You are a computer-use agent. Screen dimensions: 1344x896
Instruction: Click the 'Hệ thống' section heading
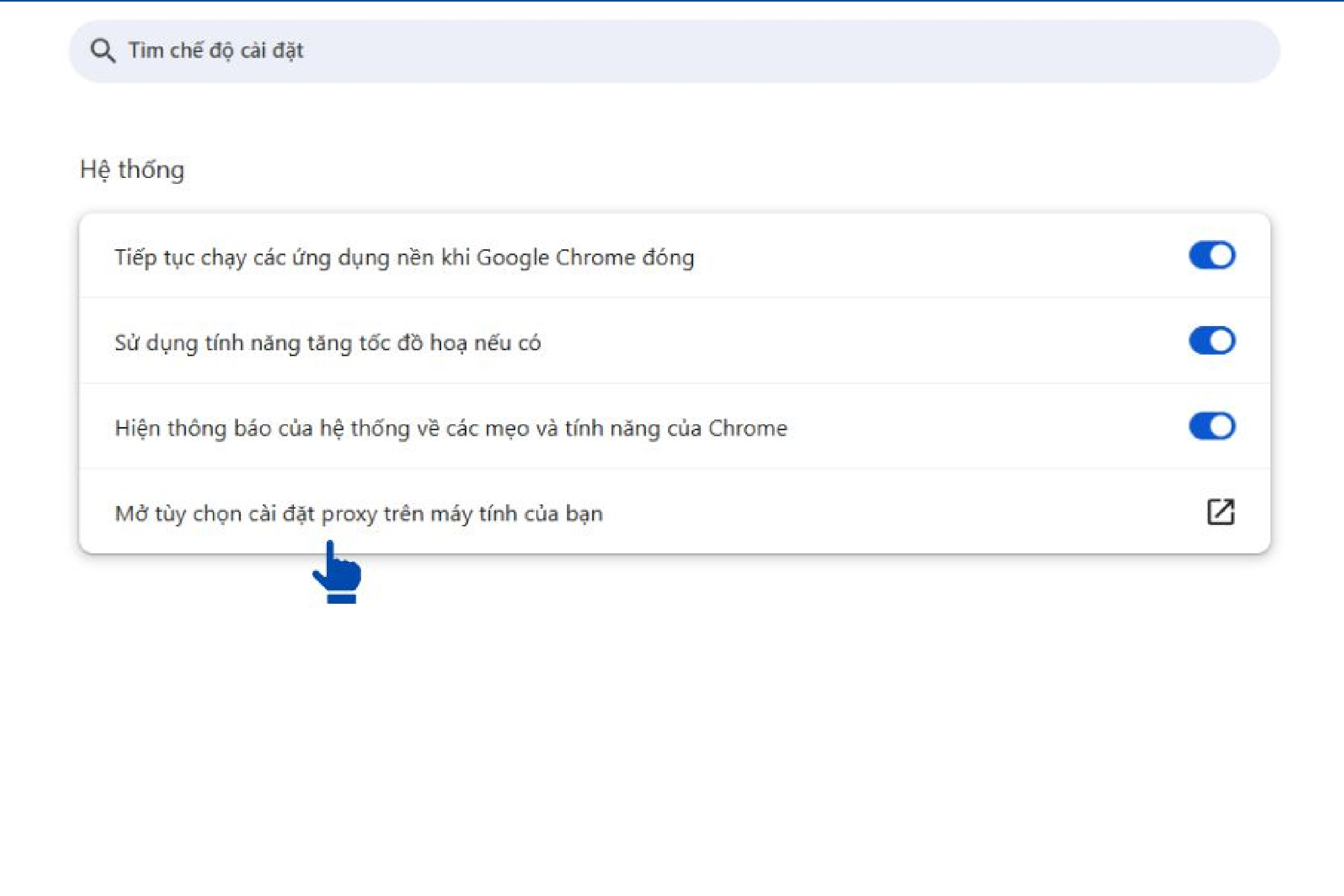pos(132,170)
